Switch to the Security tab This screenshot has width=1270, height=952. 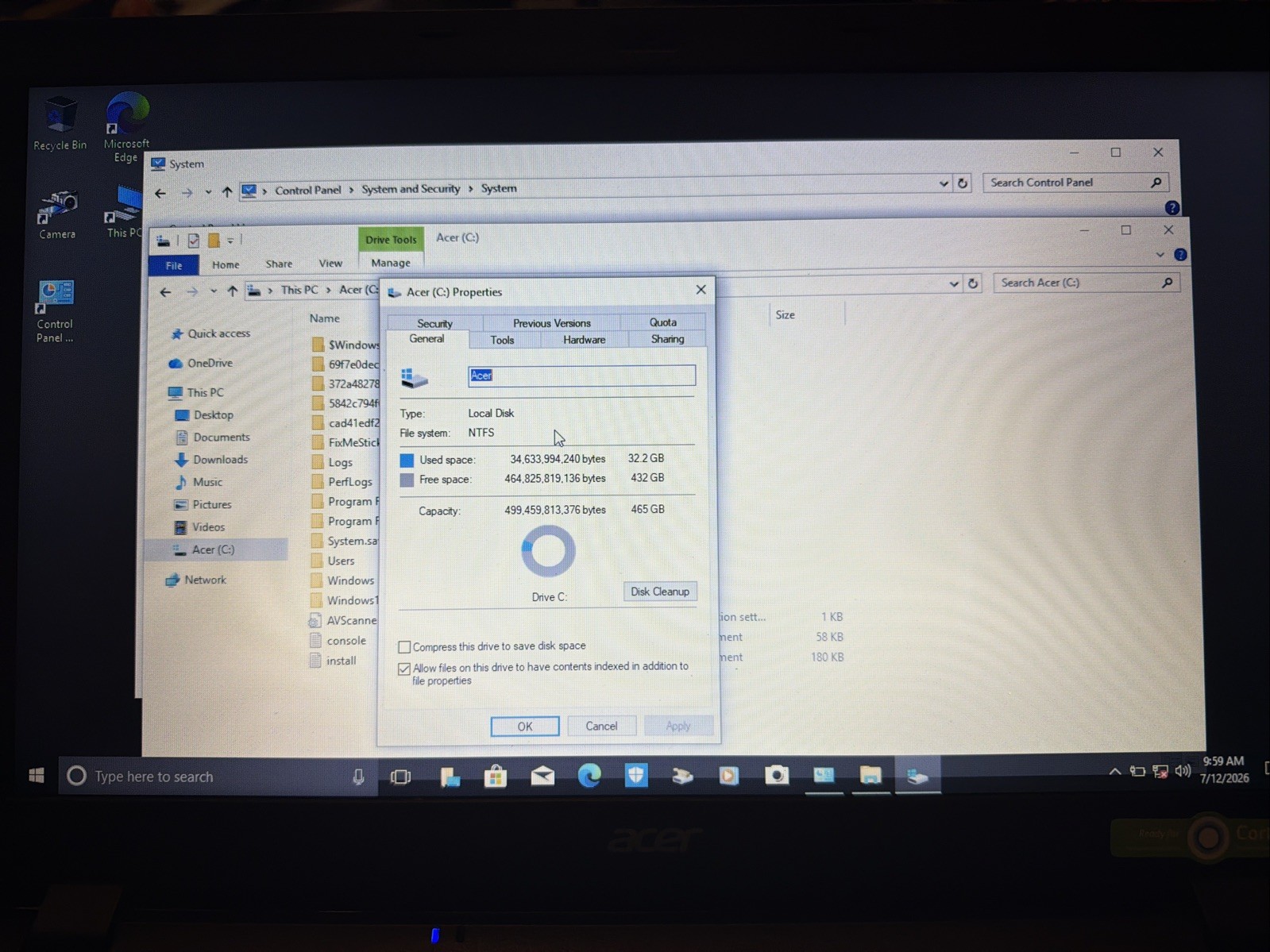[x=434, y=323]
